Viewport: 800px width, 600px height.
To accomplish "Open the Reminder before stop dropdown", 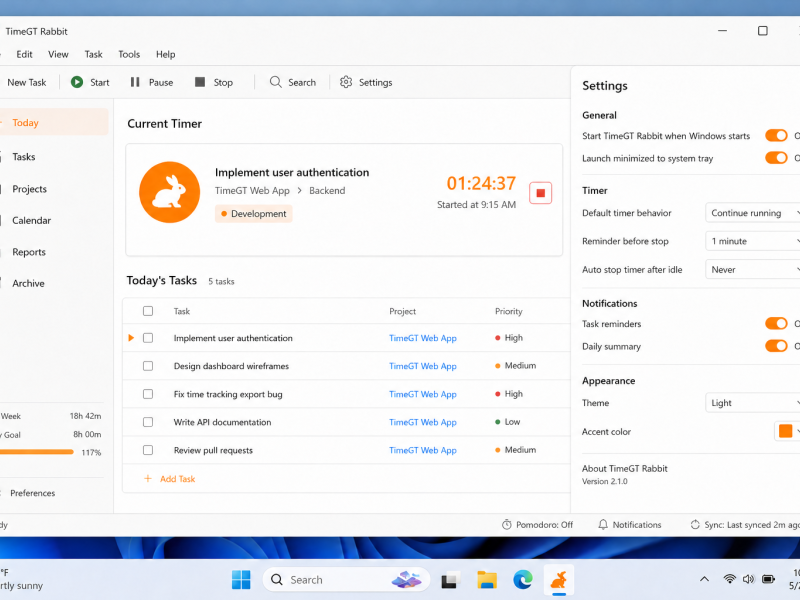I will point(753,241).
